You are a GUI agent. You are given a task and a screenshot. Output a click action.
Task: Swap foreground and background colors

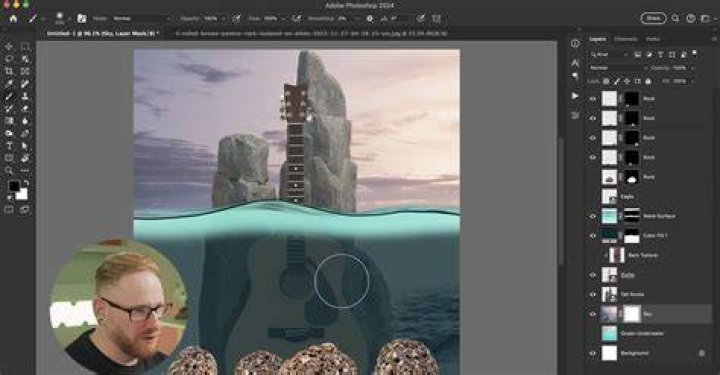26,182
